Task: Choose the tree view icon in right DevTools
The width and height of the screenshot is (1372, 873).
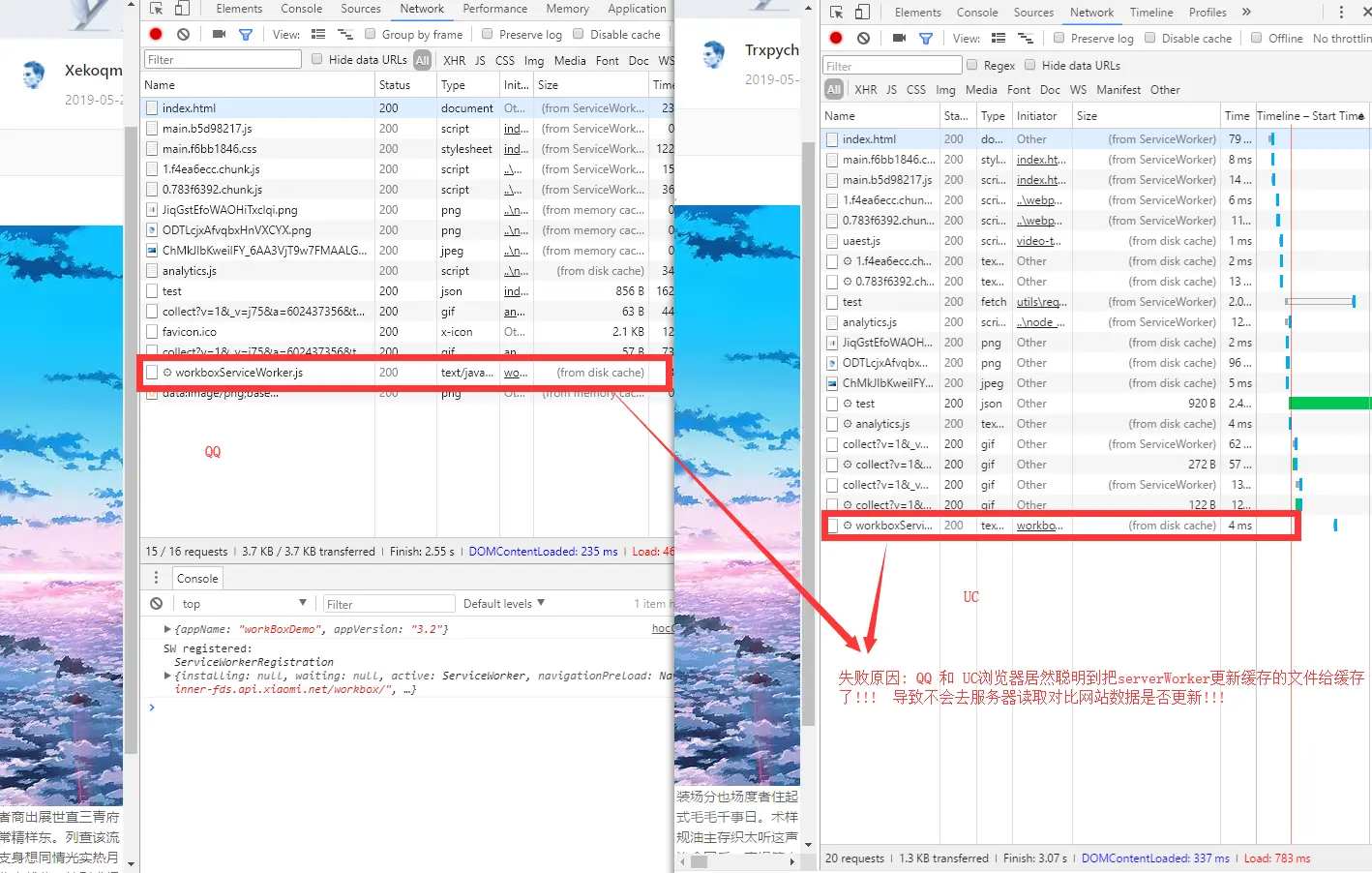Action: (x=1026, y=38)
